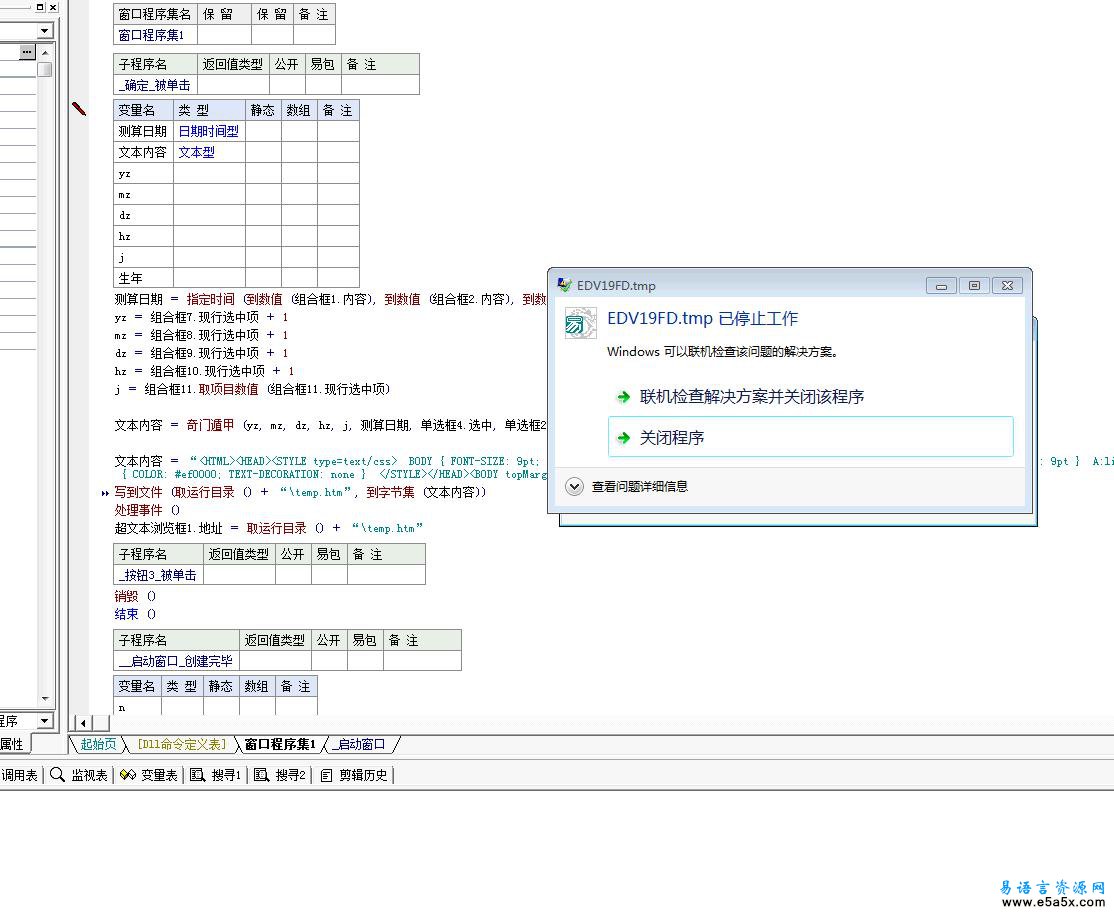Click the 销毁 () code line
The height and width of the screenshot is (915, 1114).
coord(135,596)
